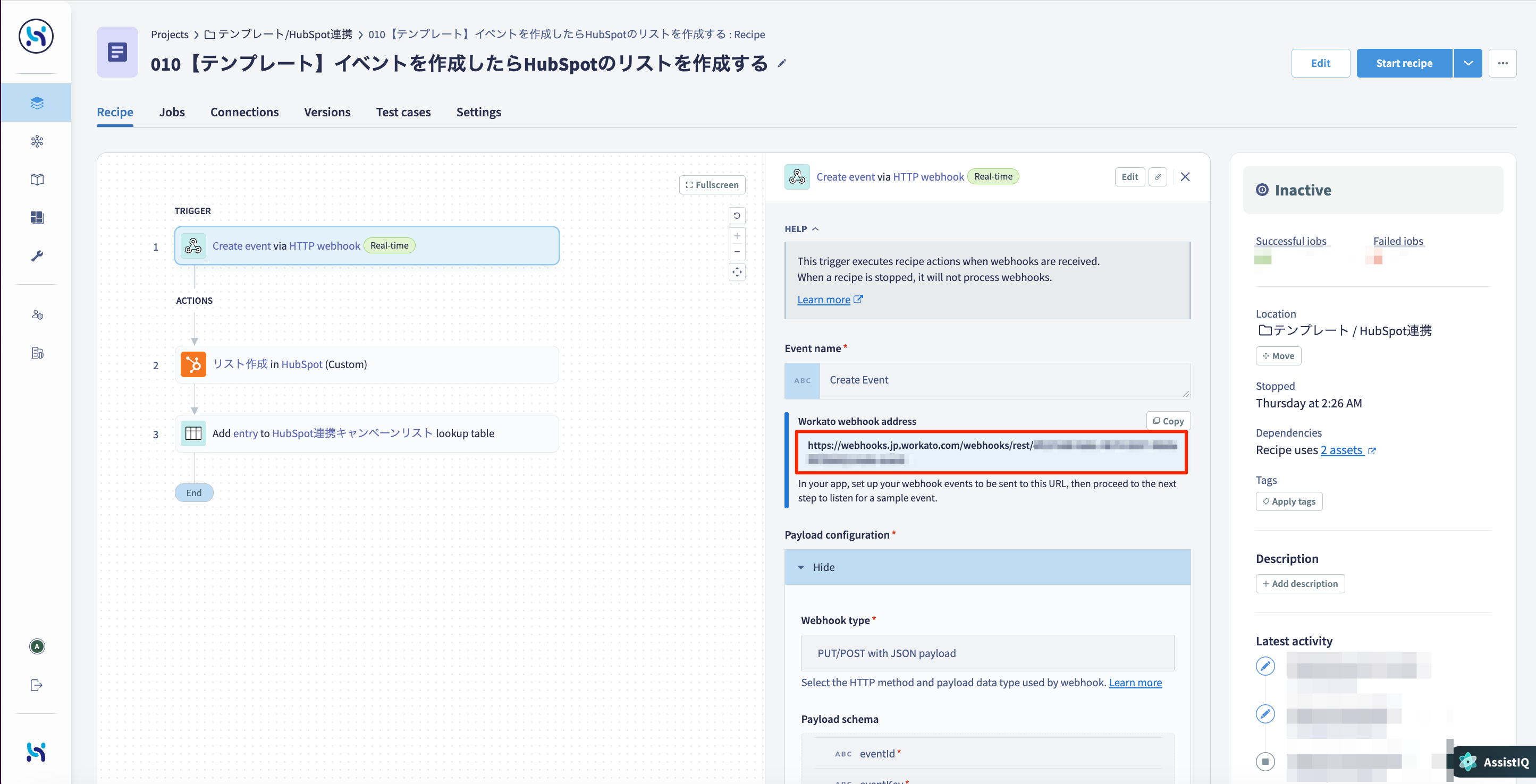The width and height of the screenshot is (1536, 784).
Task: Copy step link with the chain icon
Action: [1158, 177]
